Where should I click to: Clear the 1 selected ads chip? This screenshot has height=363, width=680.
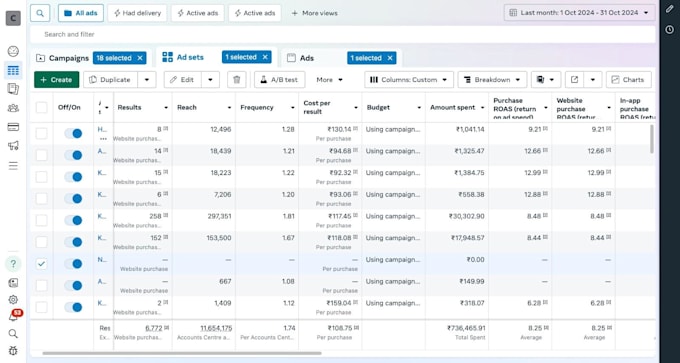click(390, 58)
